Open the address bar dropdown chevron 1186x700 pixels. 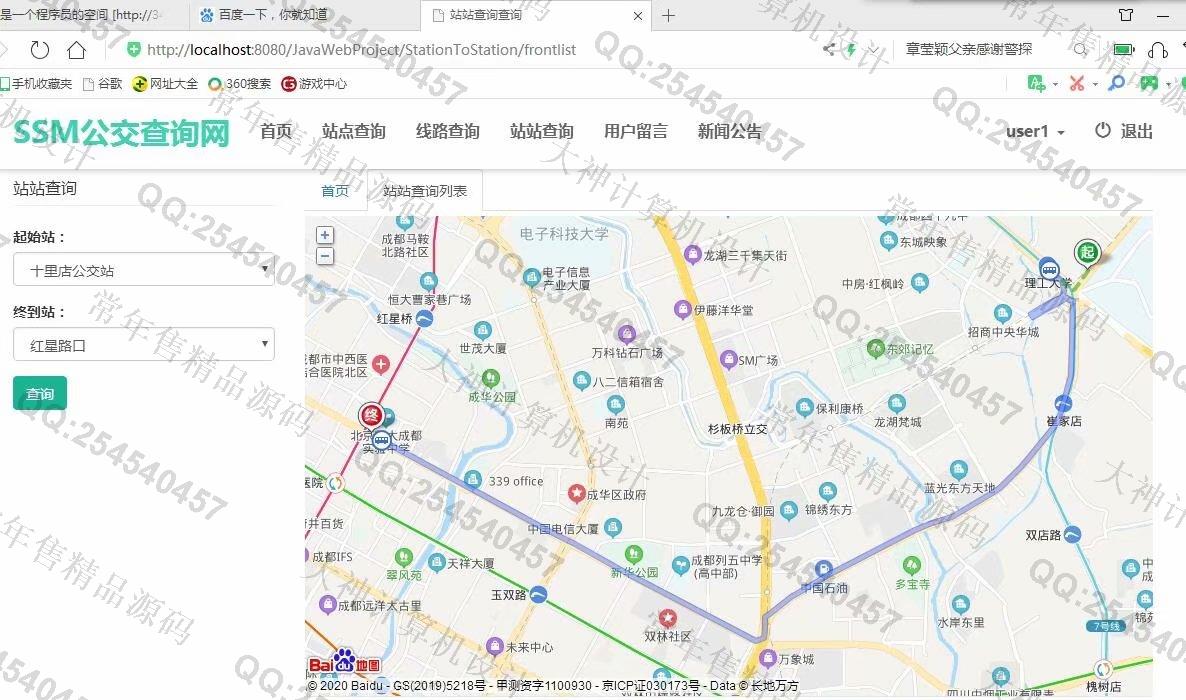tap(874, 50)
